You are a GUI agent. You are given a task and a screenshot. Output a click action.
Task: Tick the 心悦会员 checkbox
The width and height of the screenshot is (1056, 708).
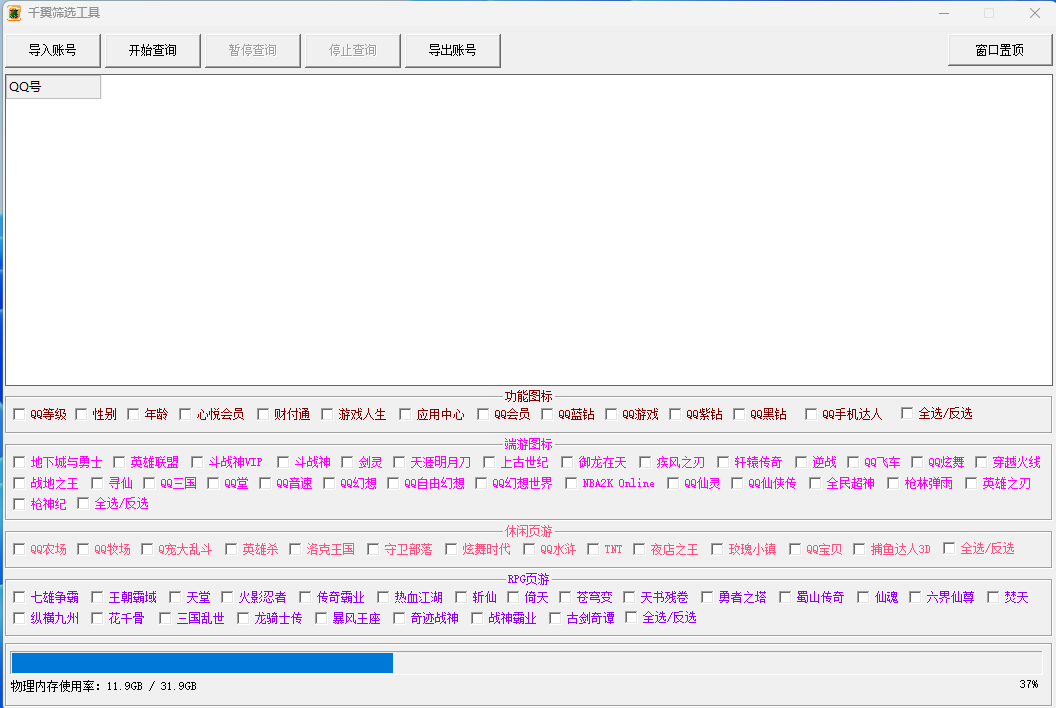(186, 414)
